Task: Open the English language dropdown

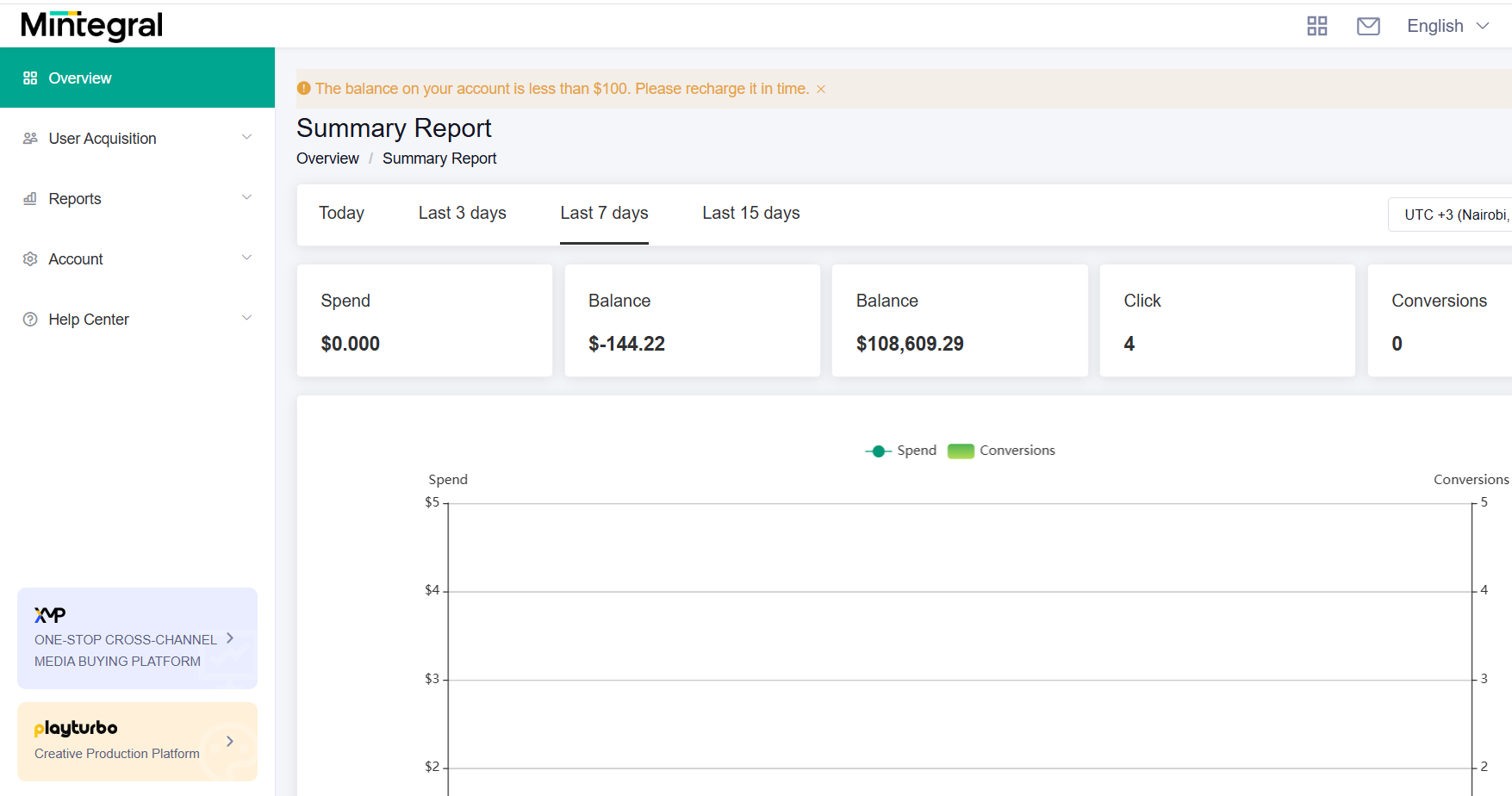Action: (x=1447, y=26)
